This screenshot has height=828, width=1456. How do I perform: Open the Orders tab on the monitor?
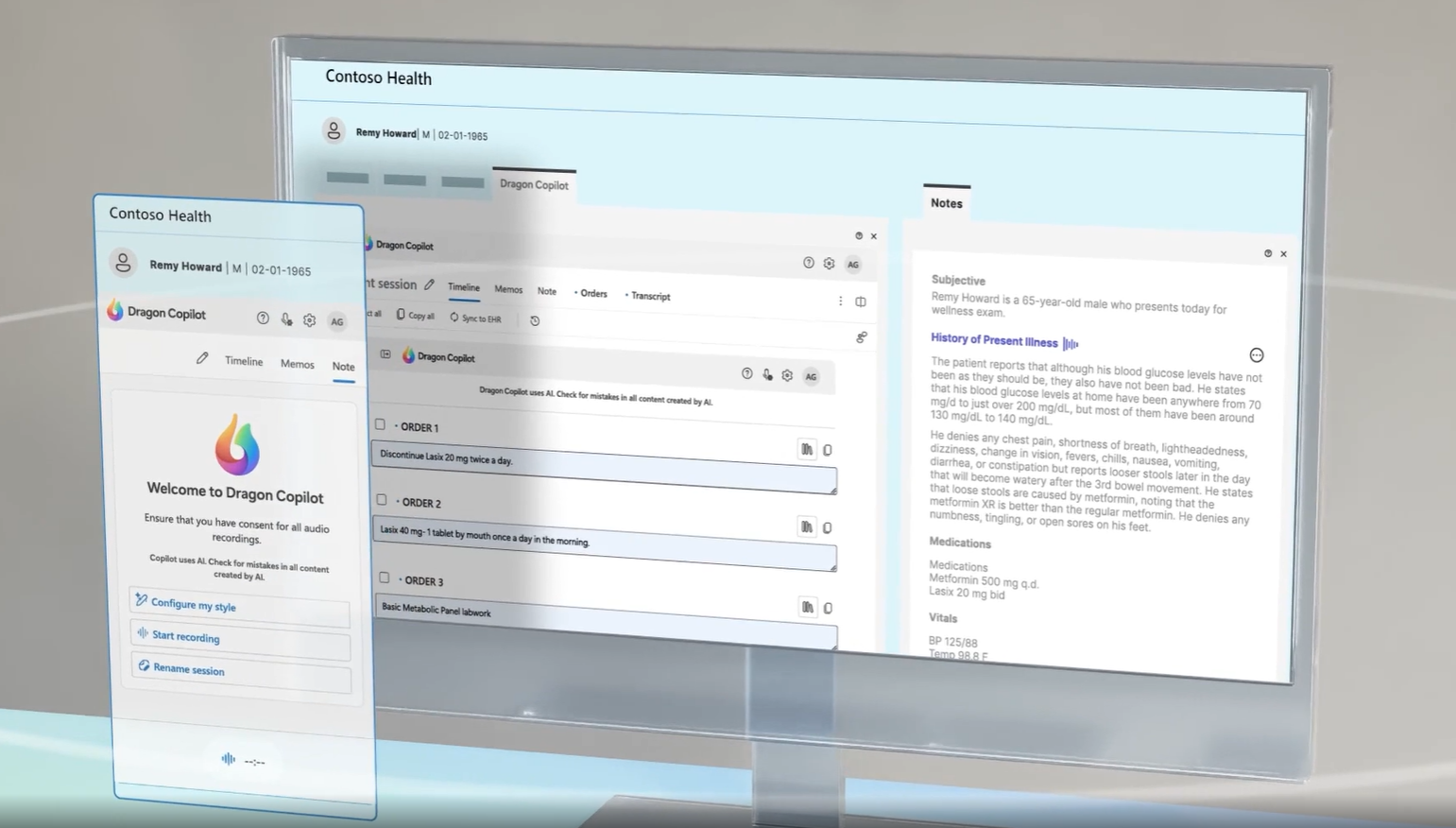point(591,293)
